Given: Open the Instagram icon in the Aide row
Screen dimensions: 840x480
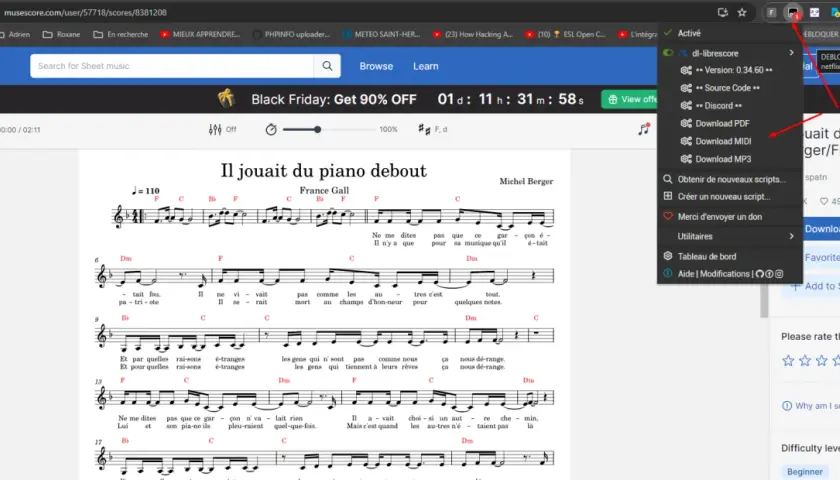Looking at the screenshot, I should coord(779,274).
